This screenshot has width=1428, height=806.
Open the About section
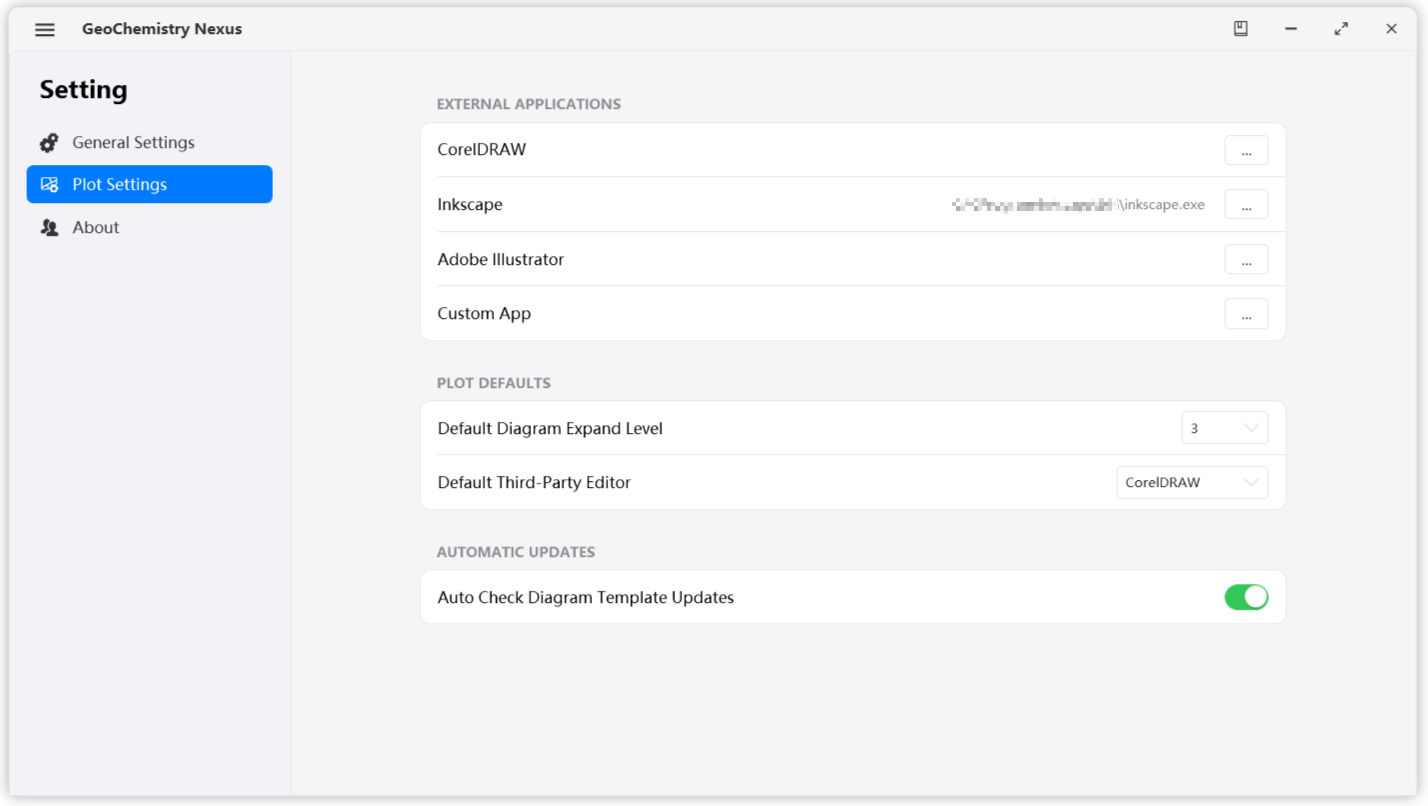click(95, 227)
